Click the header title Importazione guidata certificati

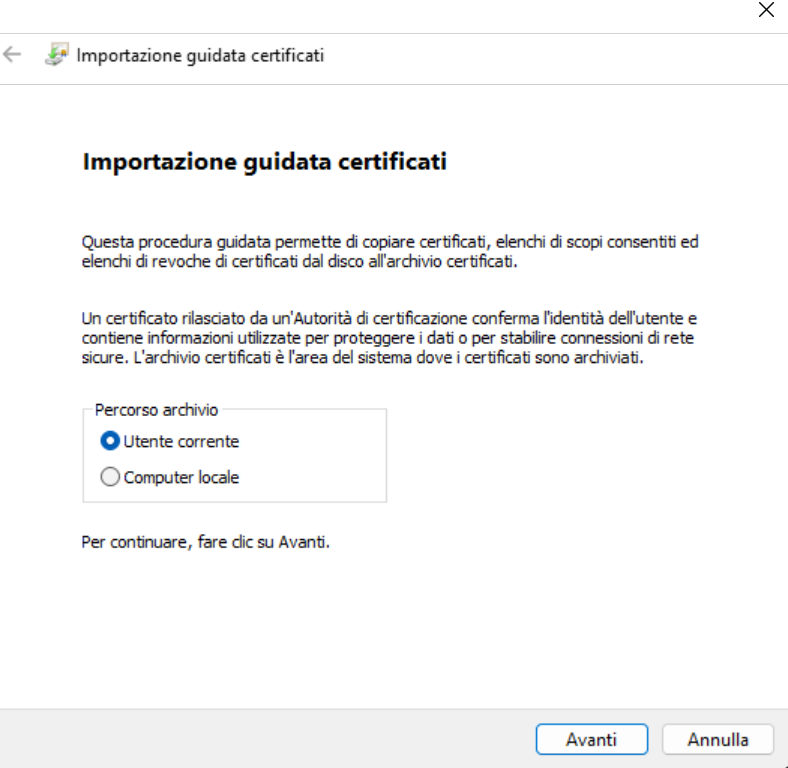tap(200, 55)
